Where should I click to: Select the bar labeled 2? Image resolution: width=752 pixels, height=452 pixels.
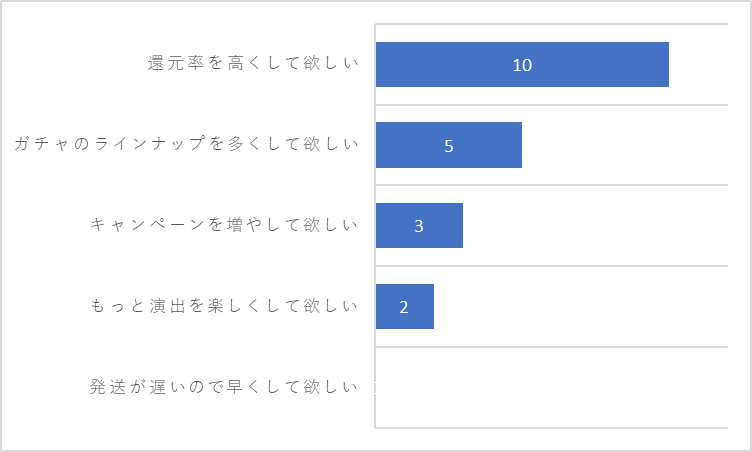tap(405, 306)
